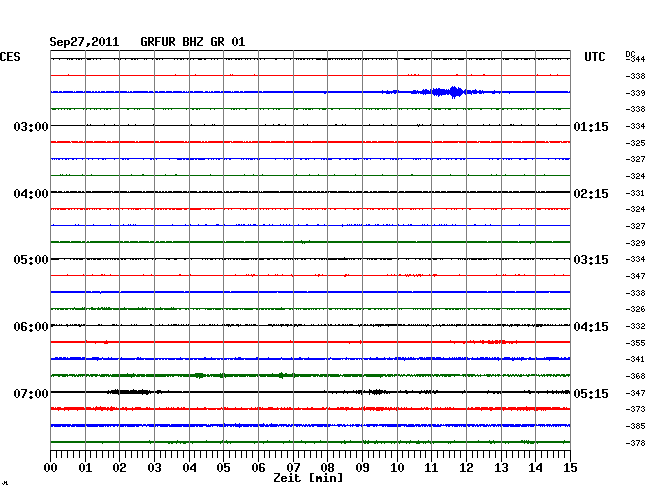Click minute 10 on the time axis
This screenshot has width=650, height=494.
click(397, 468)
